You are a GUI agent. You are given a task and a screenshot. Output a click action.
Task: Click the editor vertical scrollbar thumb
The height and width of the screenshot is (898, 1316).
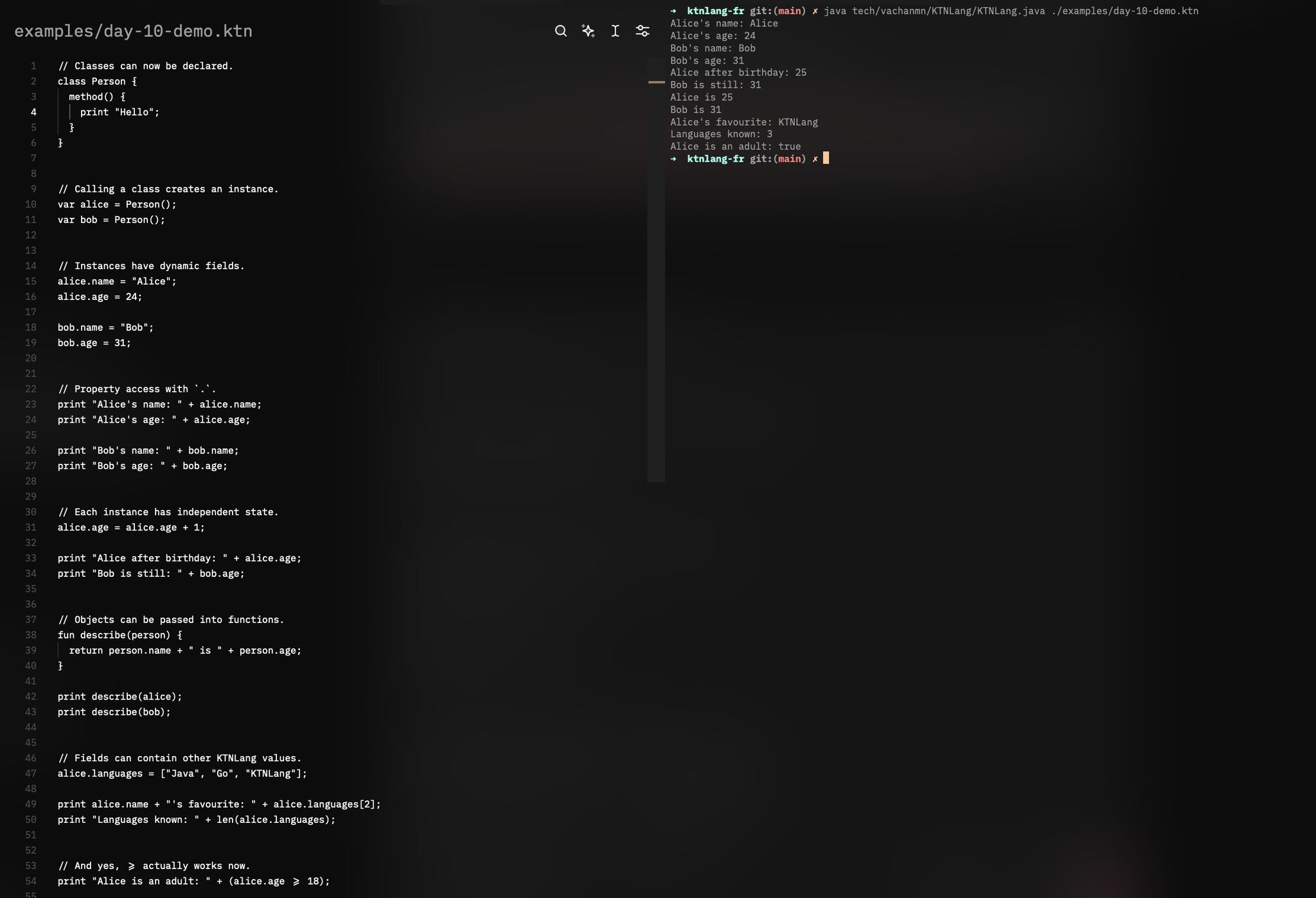point(656,270)
